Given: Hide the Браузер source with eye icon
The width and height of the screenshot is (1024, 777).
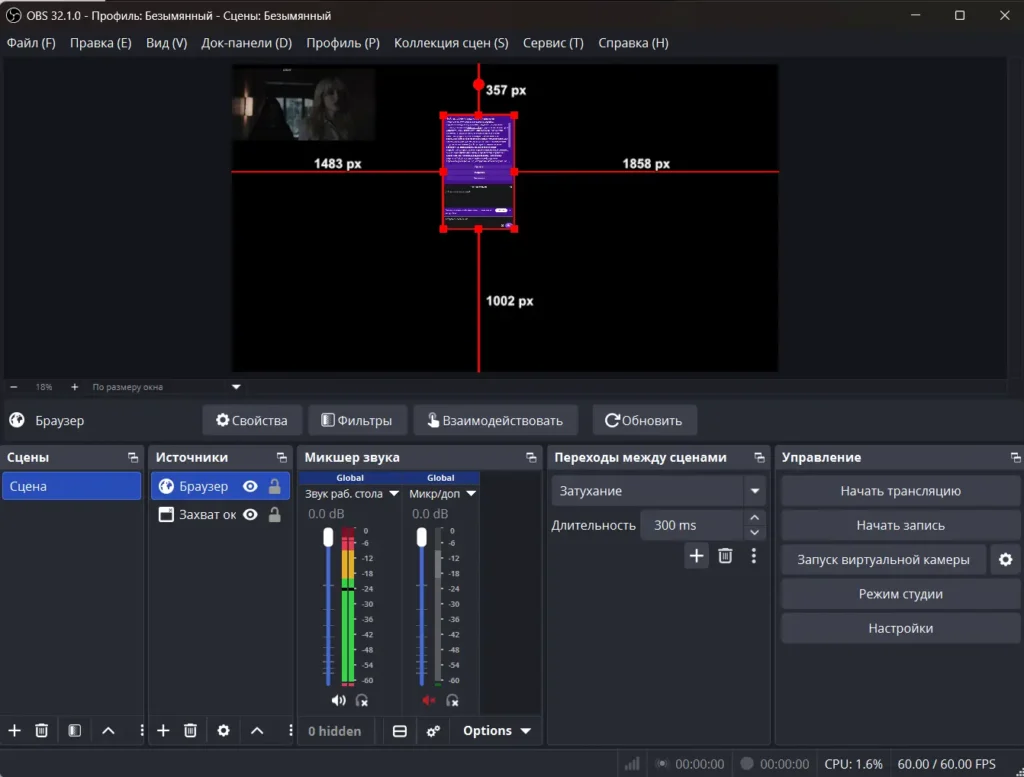Looking at the screenshot, I should (250, 486).
